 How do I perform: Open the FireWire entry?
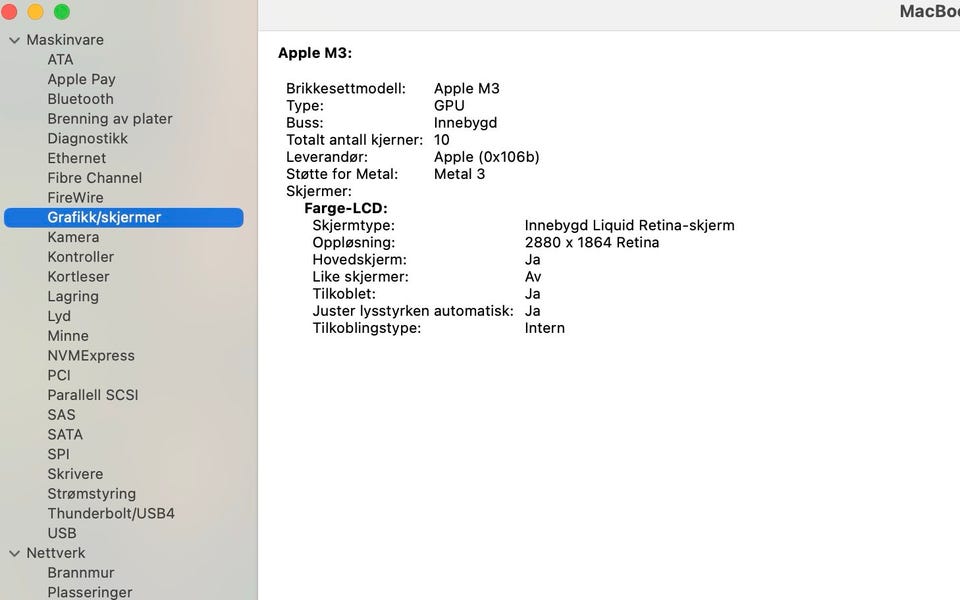[x=75, y=198]
